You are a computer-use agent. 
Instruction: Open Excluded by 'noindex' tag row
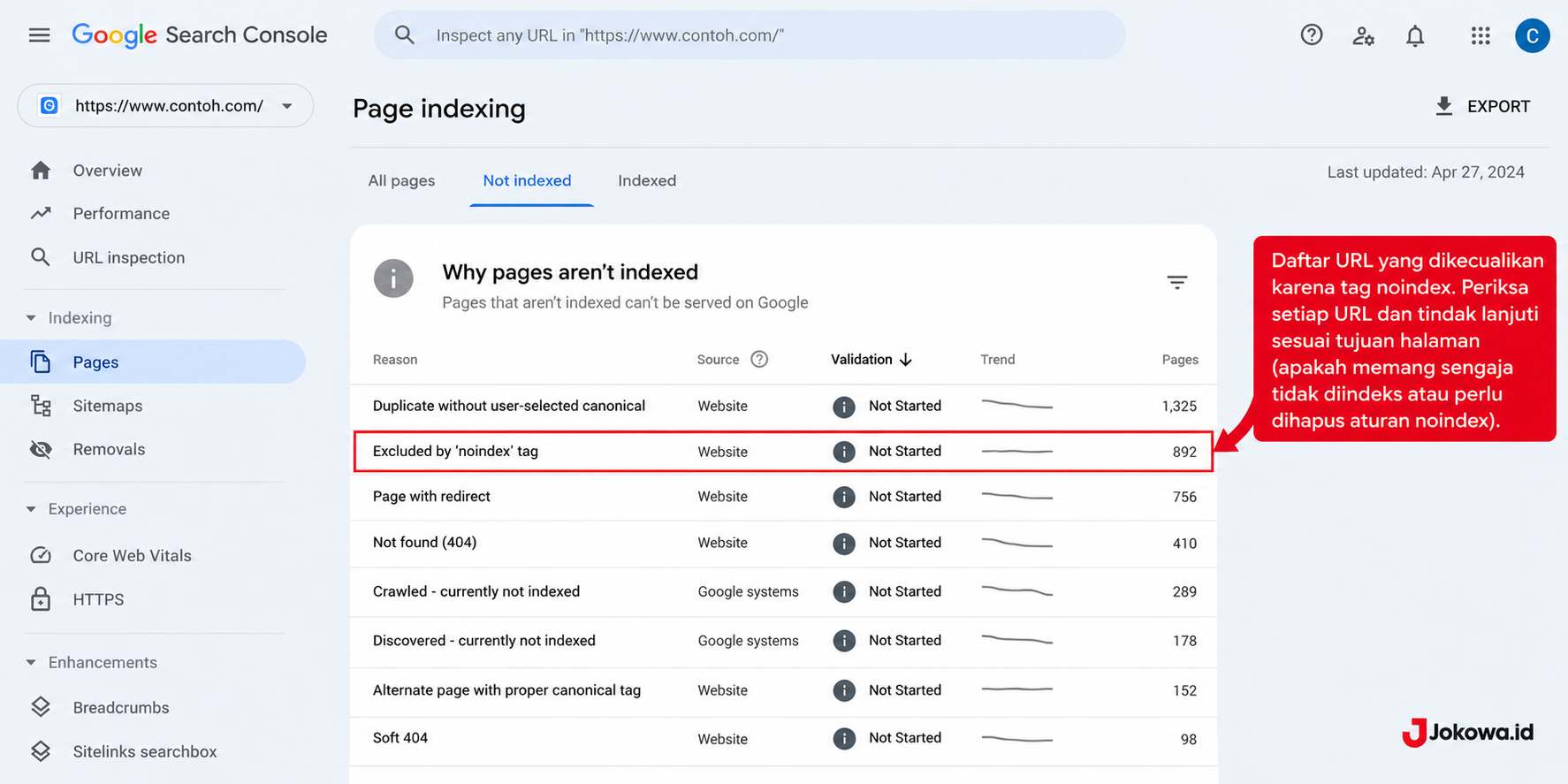pyautogui.click(x=783, y=452)
